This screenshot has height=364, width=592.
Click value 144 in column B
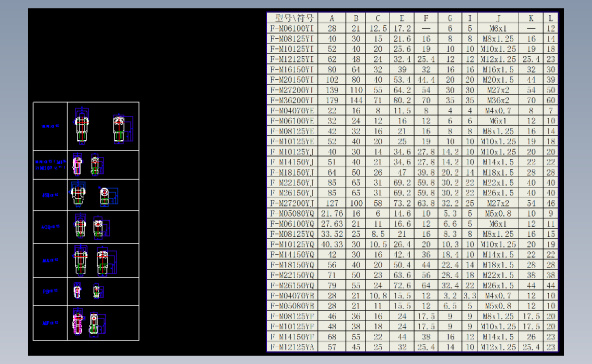click(x=356, y=100)
